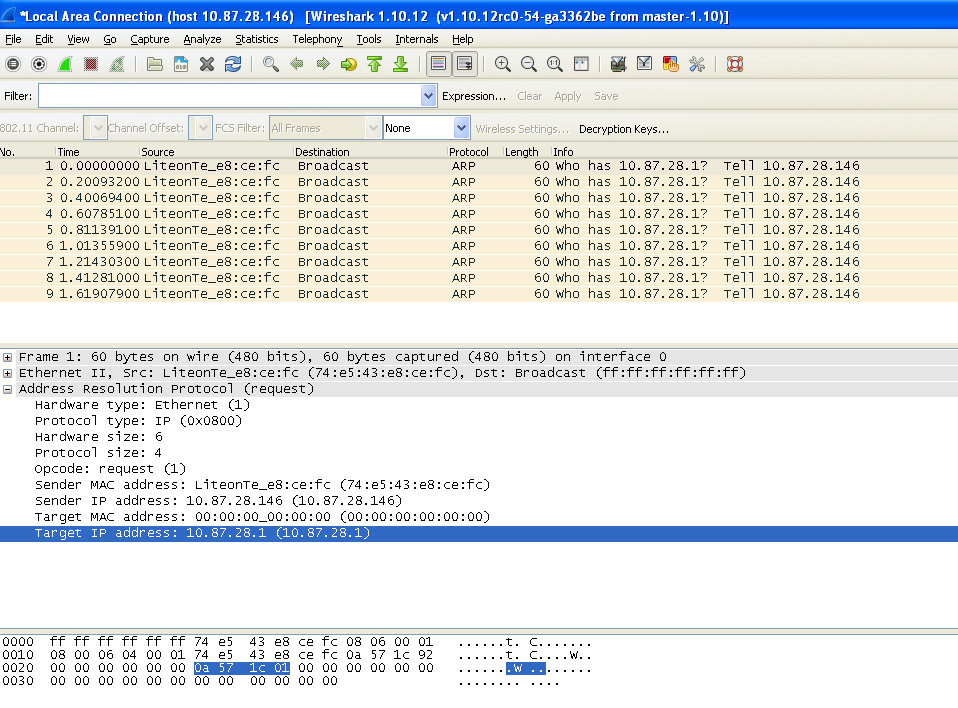The width and height of the screenshot is (958, 708).
Task: Jump to the last packet
Action: coord(401,64)
